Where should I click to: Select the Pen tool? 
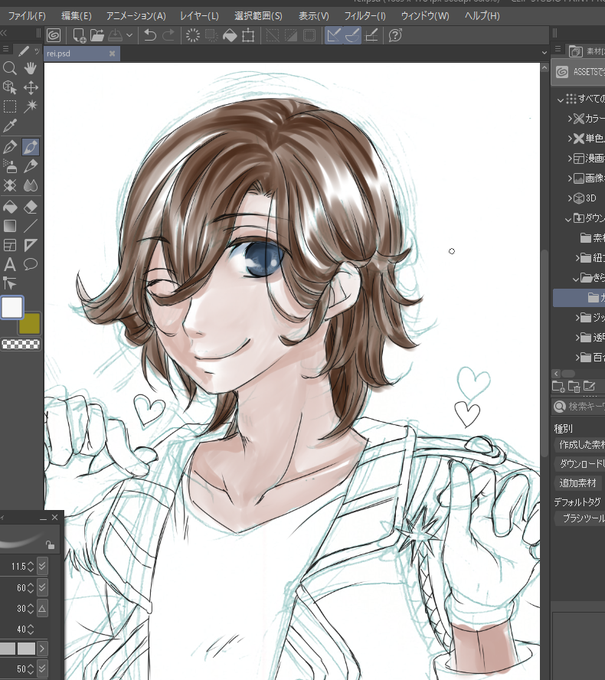(x=10, y=147)
